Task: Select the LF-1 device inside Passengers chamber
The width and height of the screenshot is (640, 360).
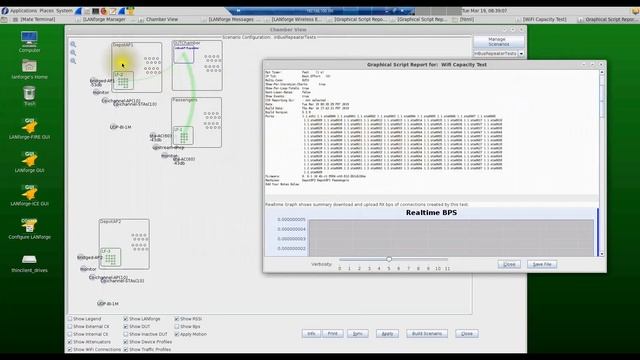Action: (183, 136)
